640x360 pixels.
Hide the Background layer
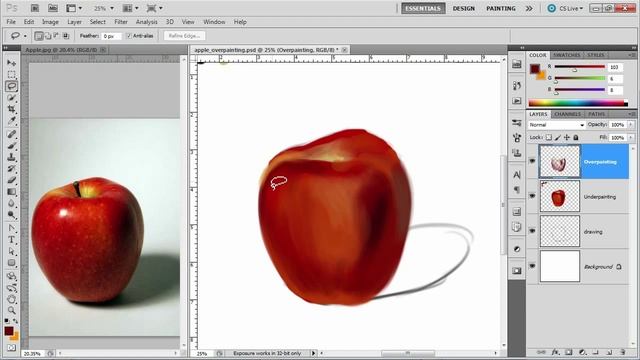click(532, 266)
